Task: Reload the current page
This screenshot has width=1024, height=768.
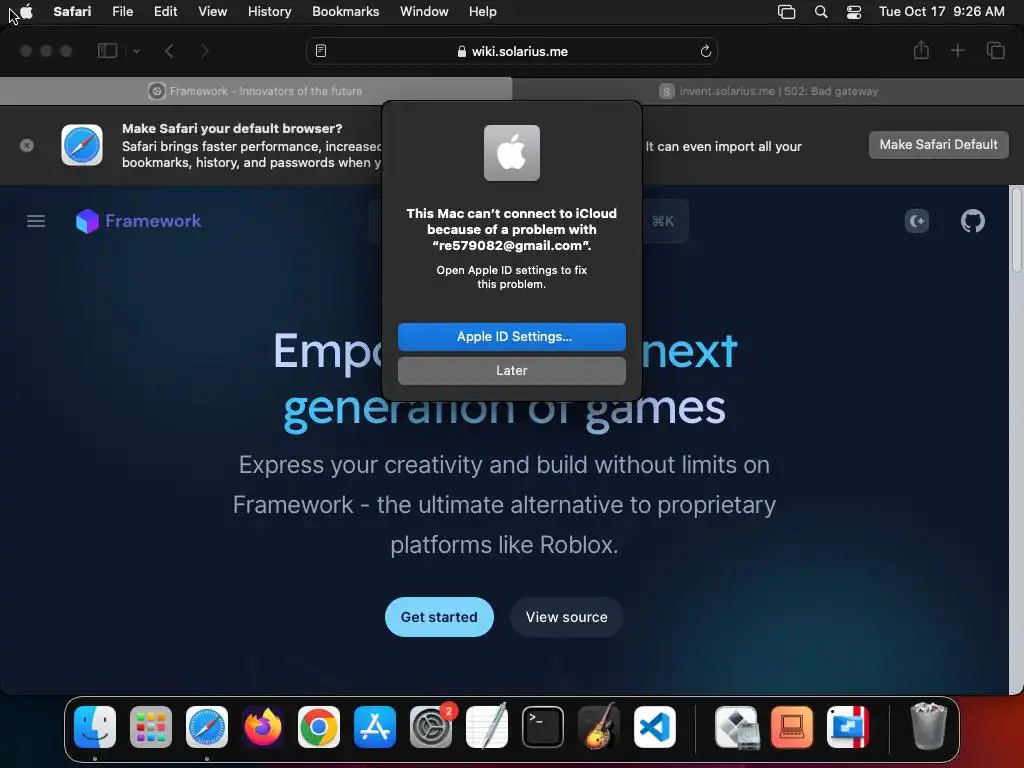Action: pyautogui.click(x=705, y=51)
